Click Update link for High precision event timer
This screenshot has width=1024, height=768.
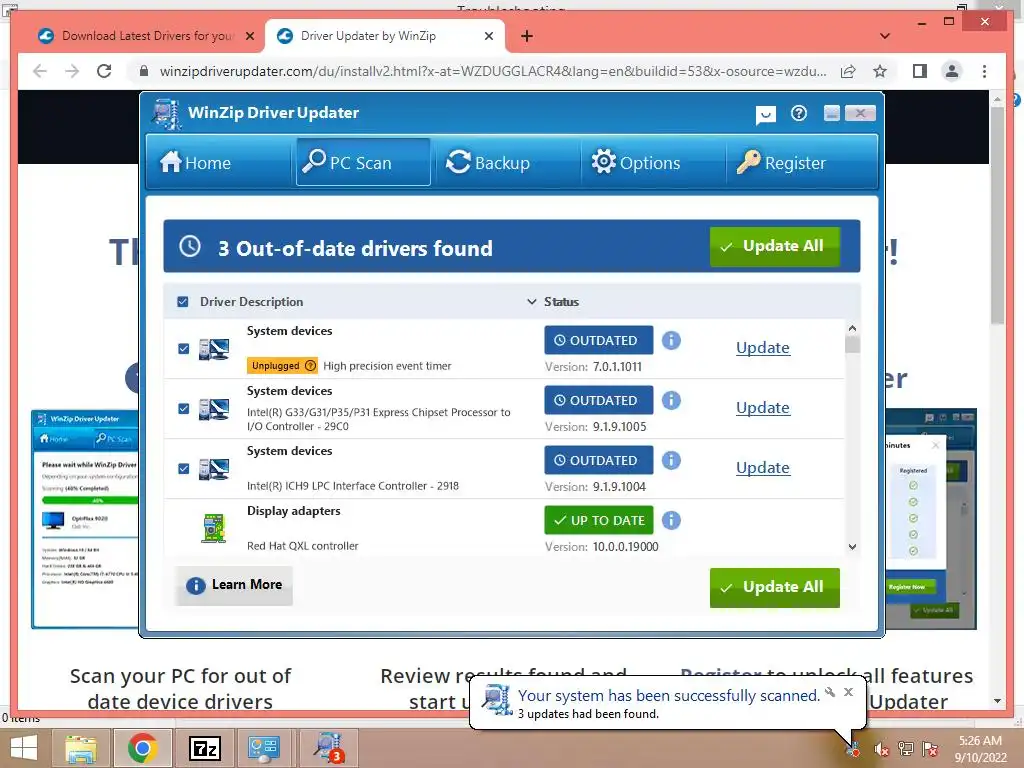pos(763,347)
